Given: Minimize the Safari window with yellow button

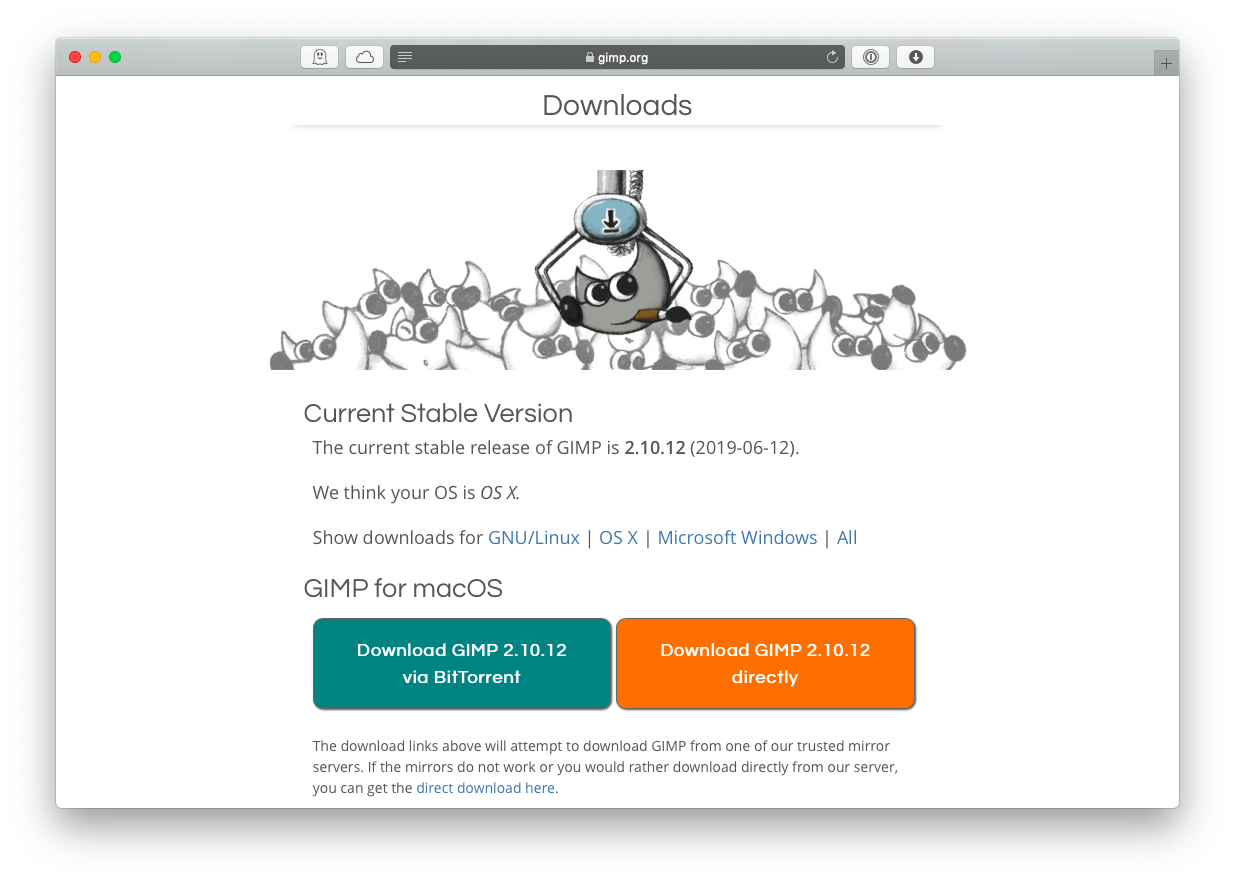Looking at the screenshot, I should point(95,57).
